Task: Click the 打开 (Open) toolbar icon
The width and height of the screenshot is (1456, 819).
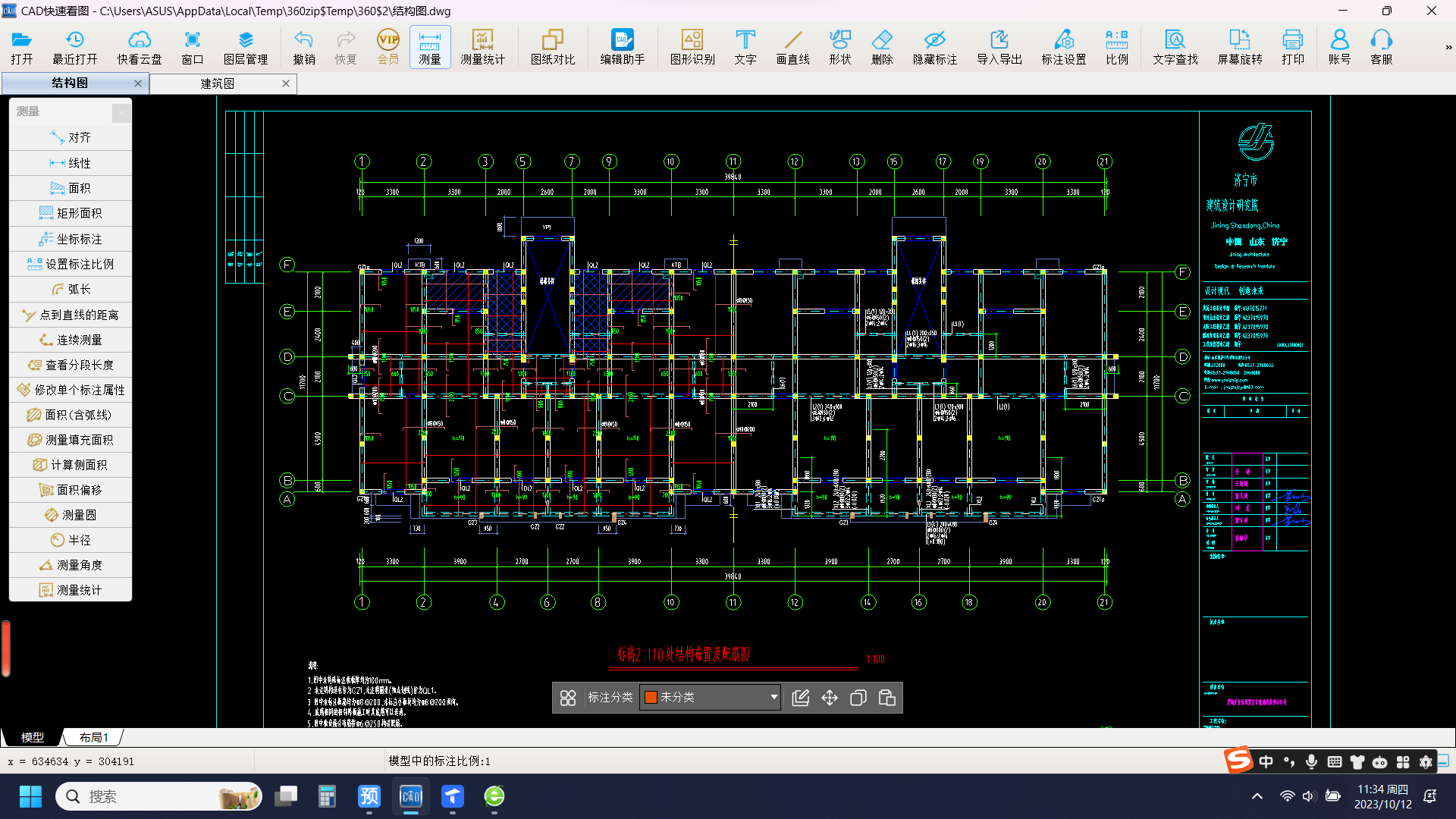Action: [x=22, y=47]
